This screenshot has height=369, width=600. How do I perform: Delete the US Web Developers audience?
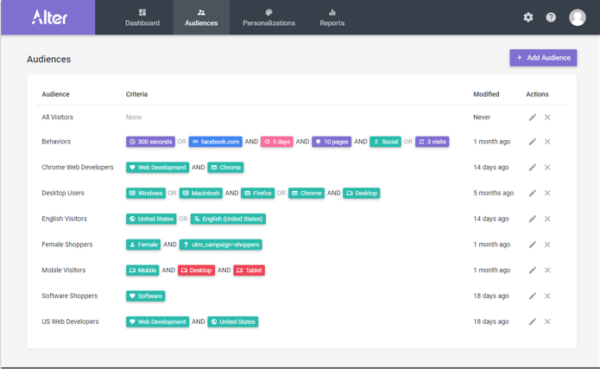(547, 322)
